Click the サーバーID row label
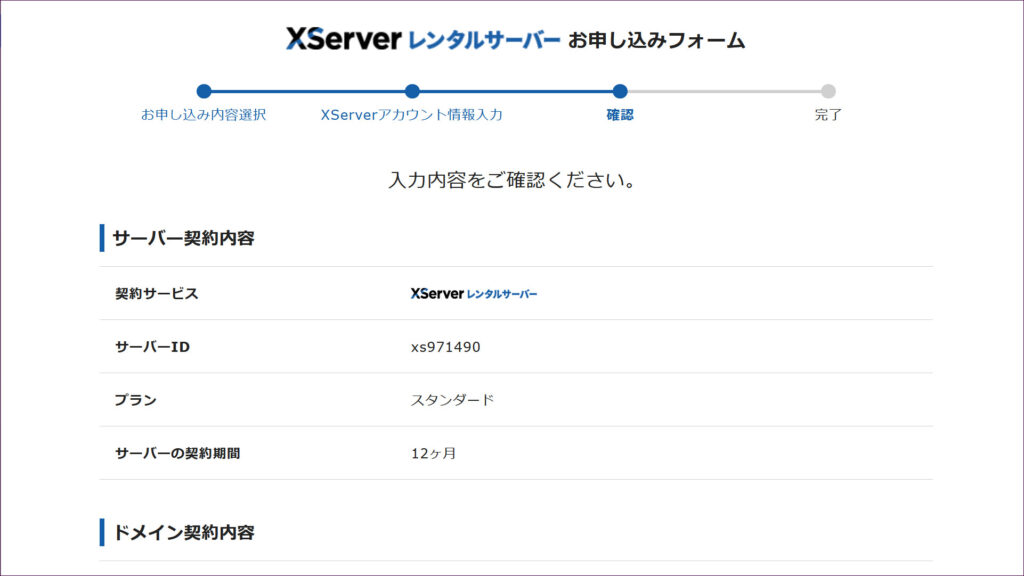 (x=152, y=347)
